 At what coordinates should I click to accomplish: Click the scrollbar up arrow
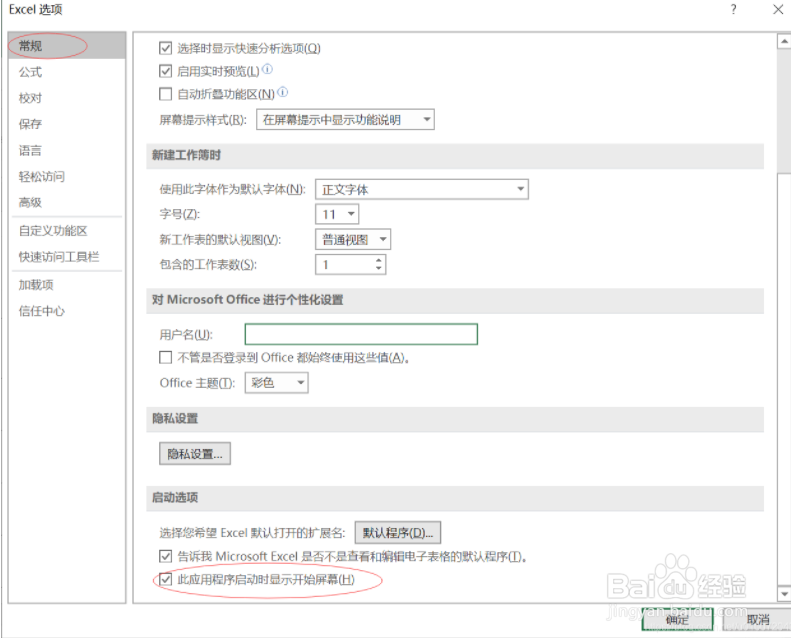[x=783, y=41]
